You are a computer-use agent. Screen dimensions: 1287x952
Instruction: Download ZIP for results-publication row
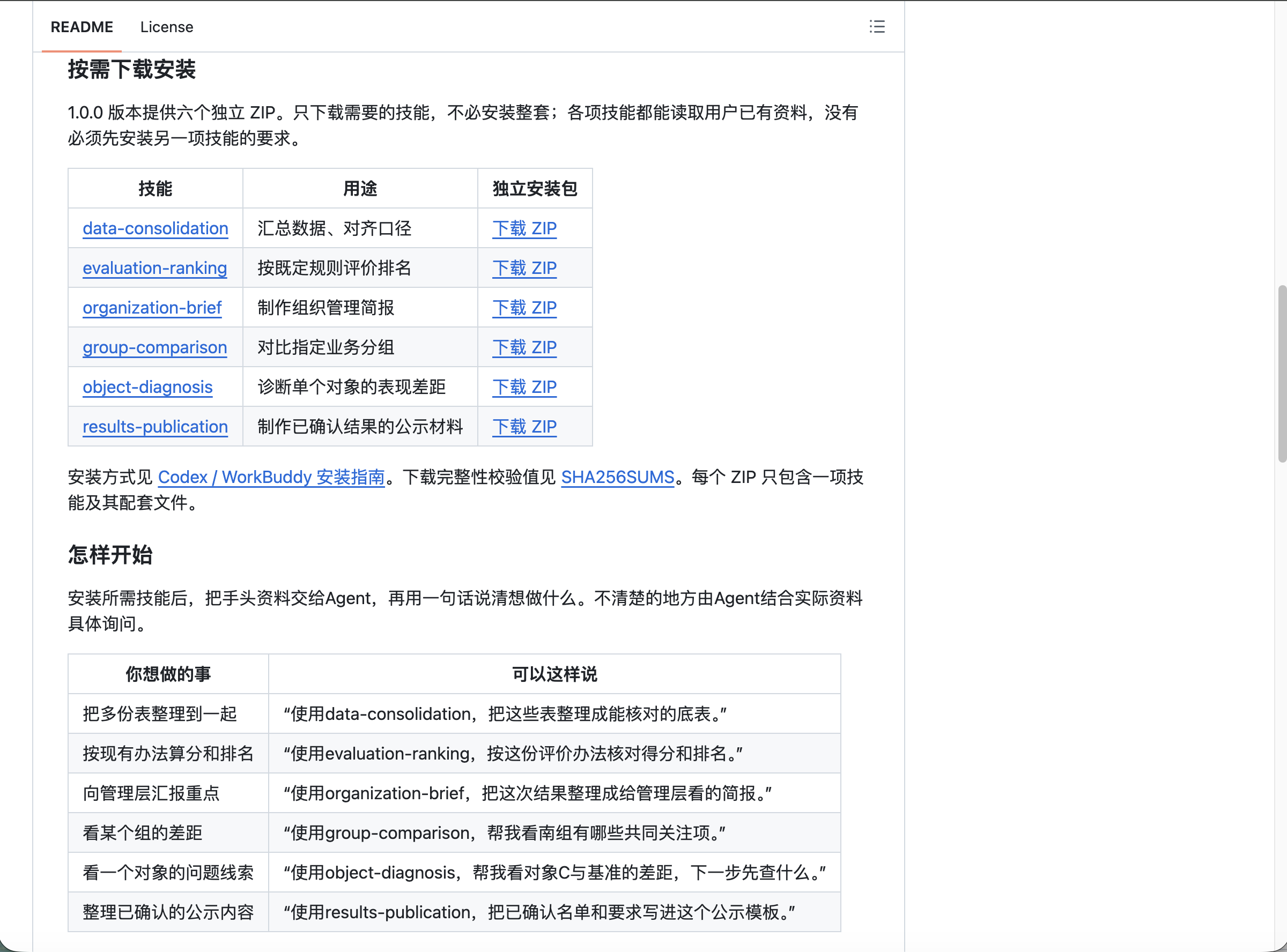coord(524,427)
